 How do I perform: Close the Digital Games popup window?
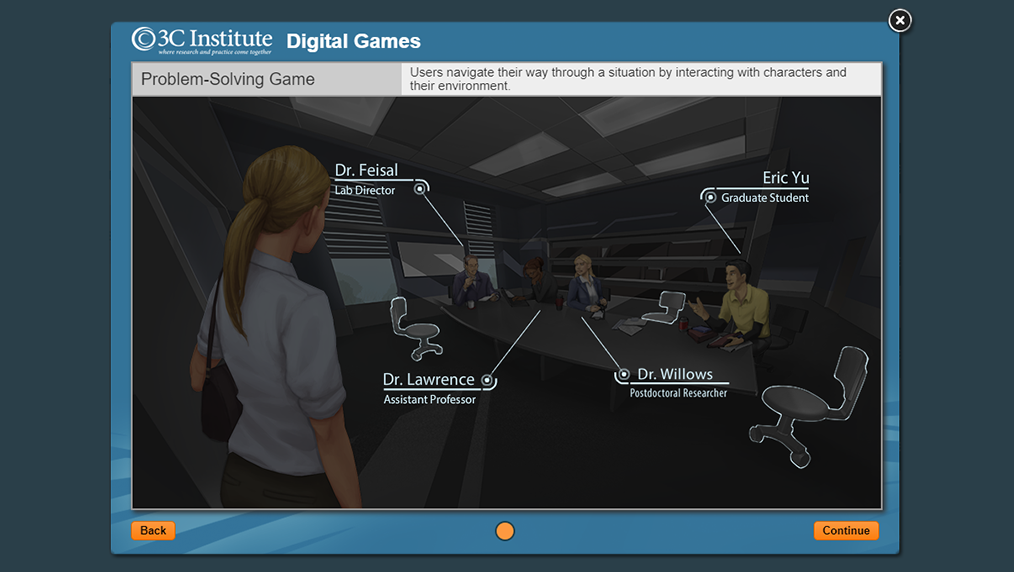pos(900,20)
